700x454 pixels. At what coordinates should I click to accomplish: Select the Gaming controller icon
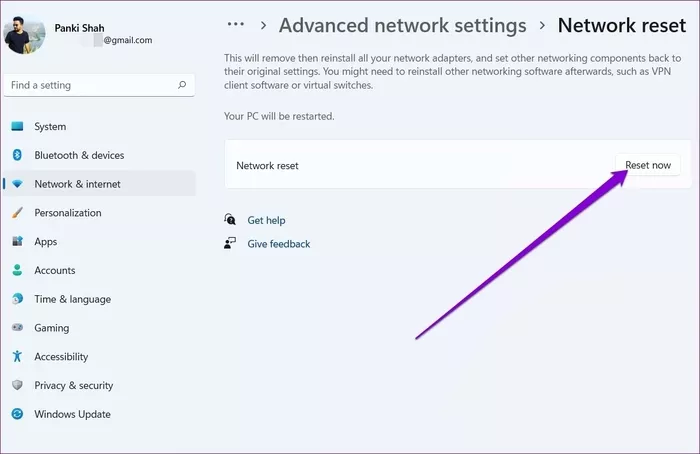tap(17, 327)
